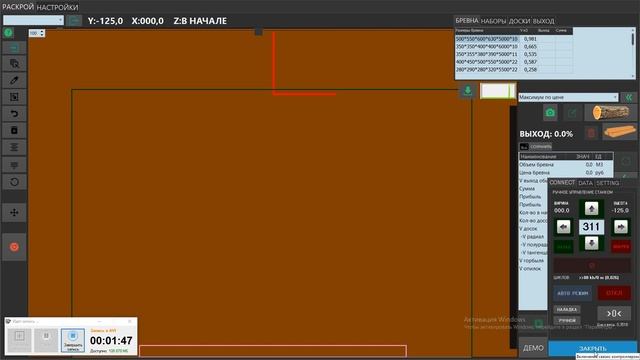This screenshot has width=640, height=360.
Task: Click the red ОТКЛ button
Action: 614,293
